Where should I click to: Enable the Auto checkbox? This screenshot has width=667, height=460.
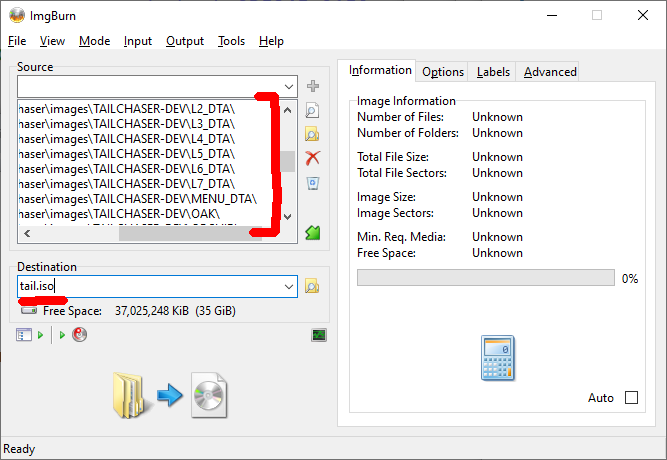(631, 398)
